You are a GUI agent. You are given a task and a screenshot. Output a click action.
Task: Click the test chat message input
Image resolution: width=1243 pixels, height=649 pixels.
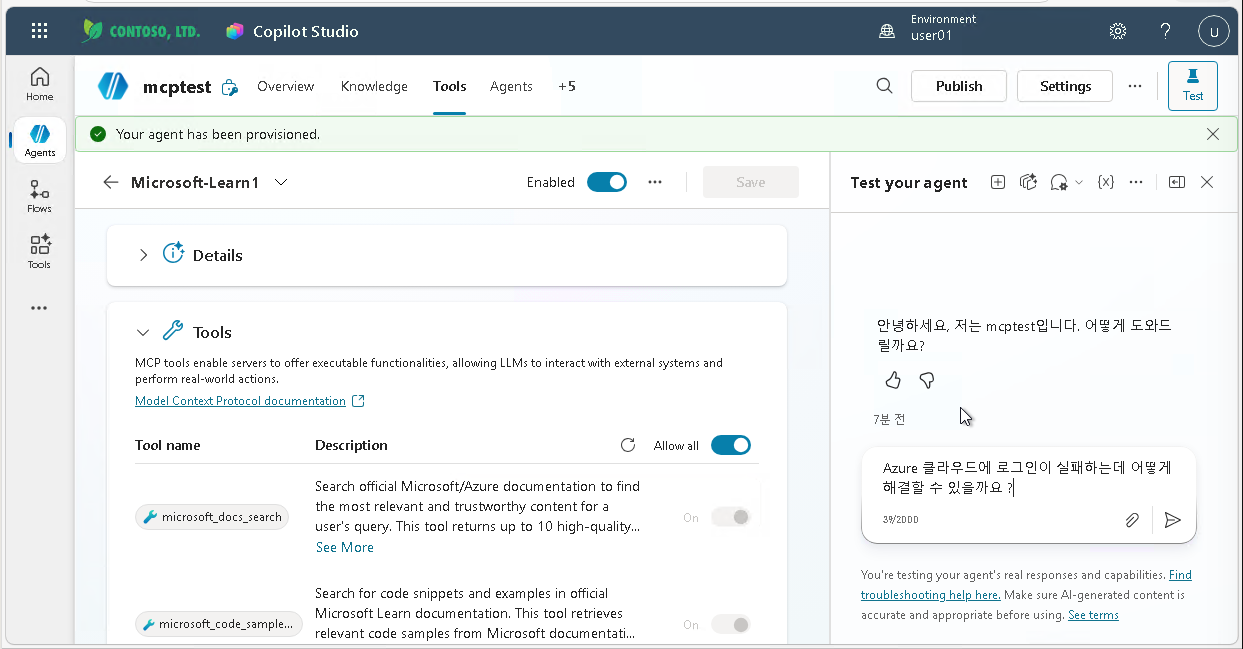tap(1028, 478)
